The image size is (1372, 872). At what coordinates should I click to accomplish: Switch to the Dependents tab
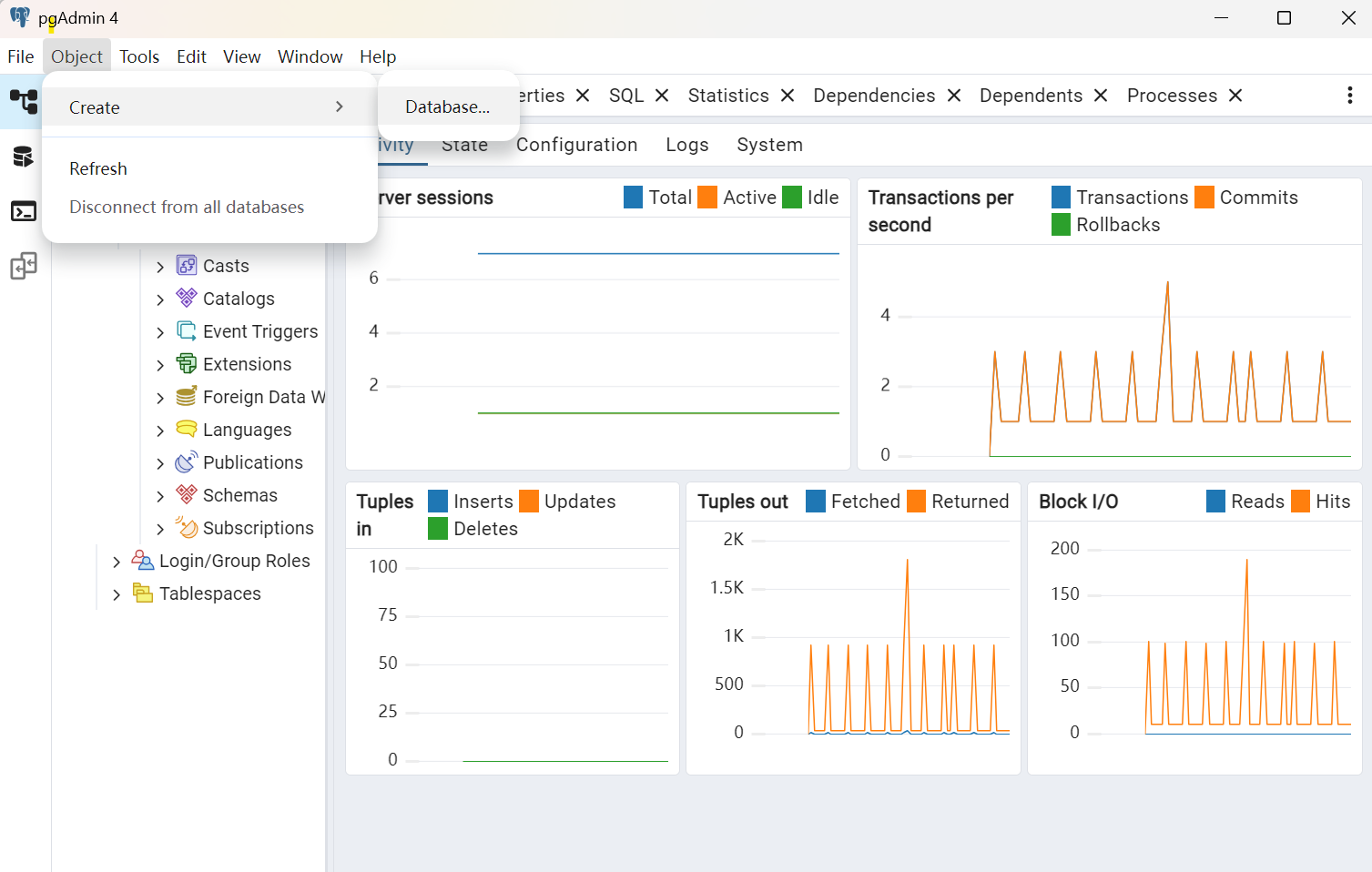1032,96
